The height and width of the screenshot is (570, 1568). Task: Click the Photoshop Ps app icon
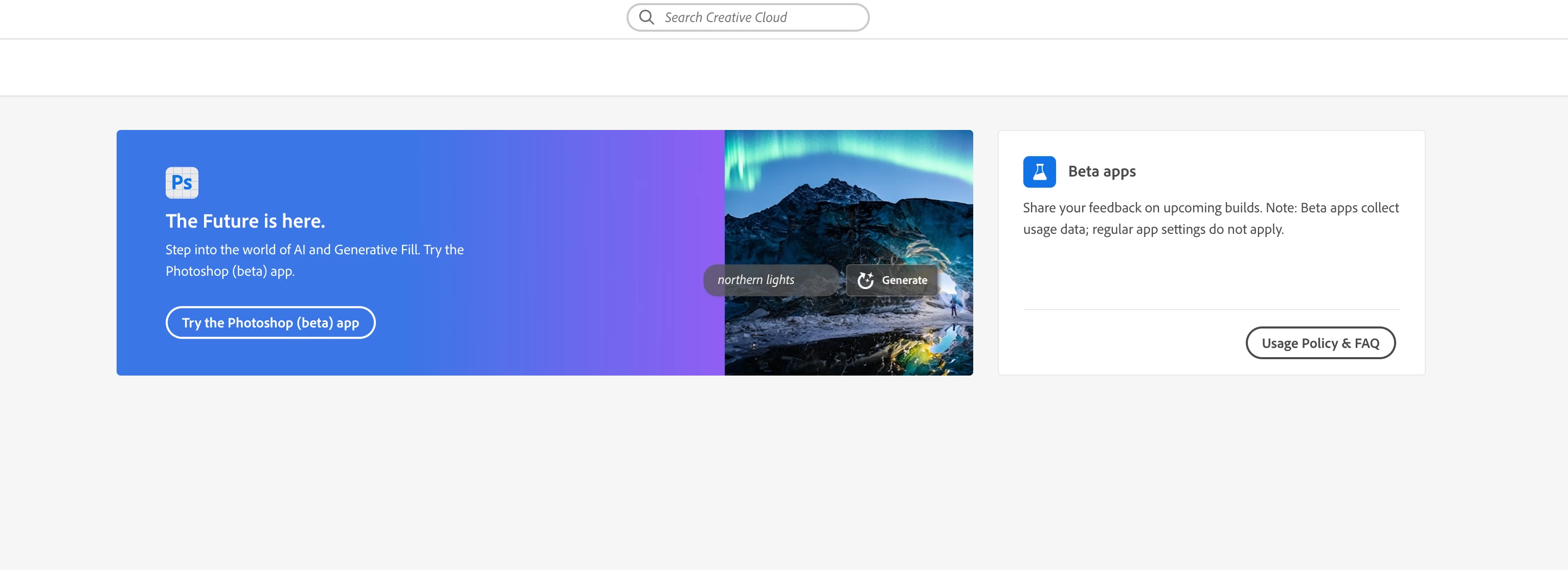point(182,182)
